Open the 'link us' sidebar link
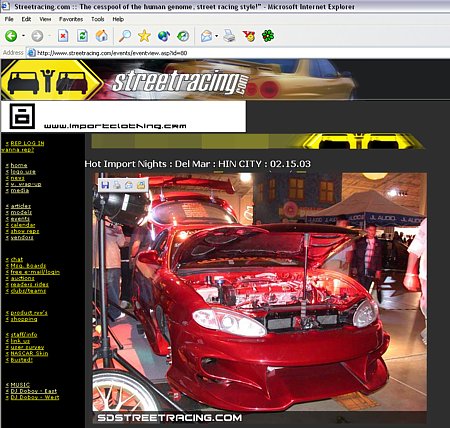The width and height of the screenshot is (450, 428). tap(20, 341)
